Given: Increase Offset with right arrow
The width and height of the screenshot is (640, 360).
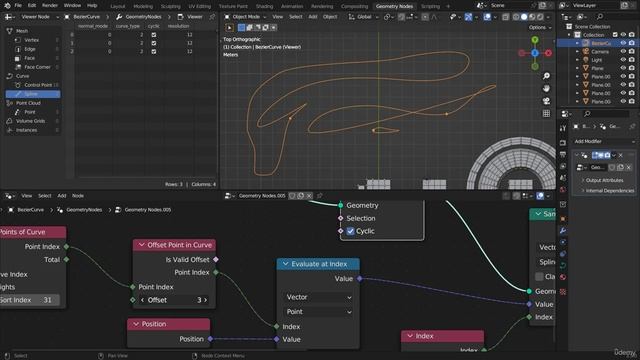Looking at the screenshot, I should (206, 300).
